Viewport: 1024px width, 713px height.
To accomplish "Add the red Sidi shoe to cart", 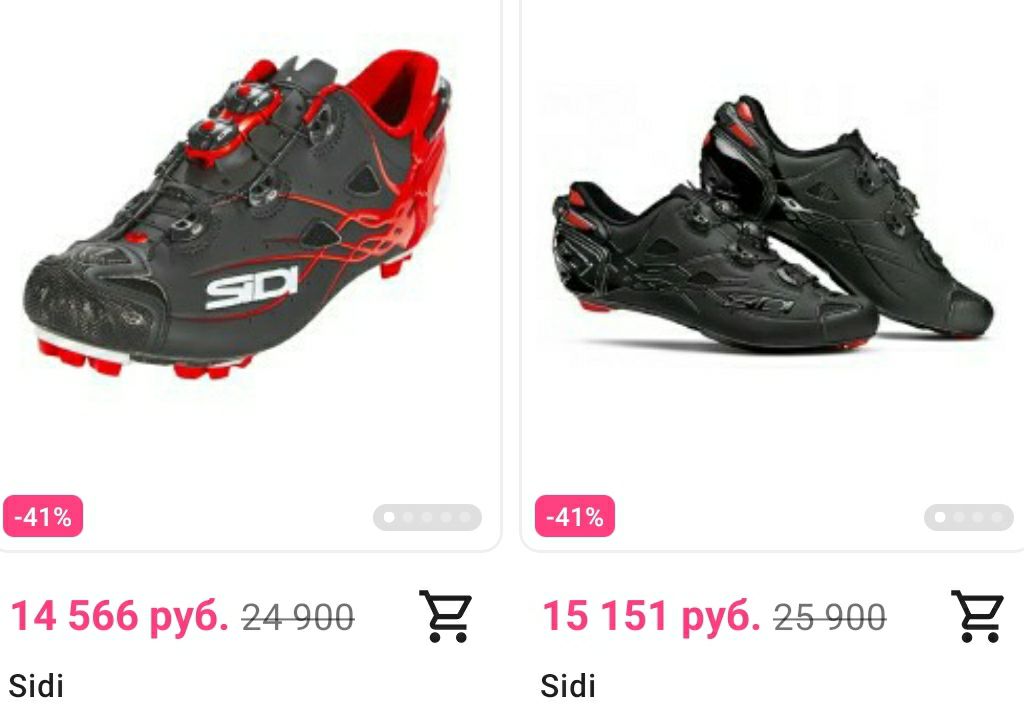I will coord(445,616).
